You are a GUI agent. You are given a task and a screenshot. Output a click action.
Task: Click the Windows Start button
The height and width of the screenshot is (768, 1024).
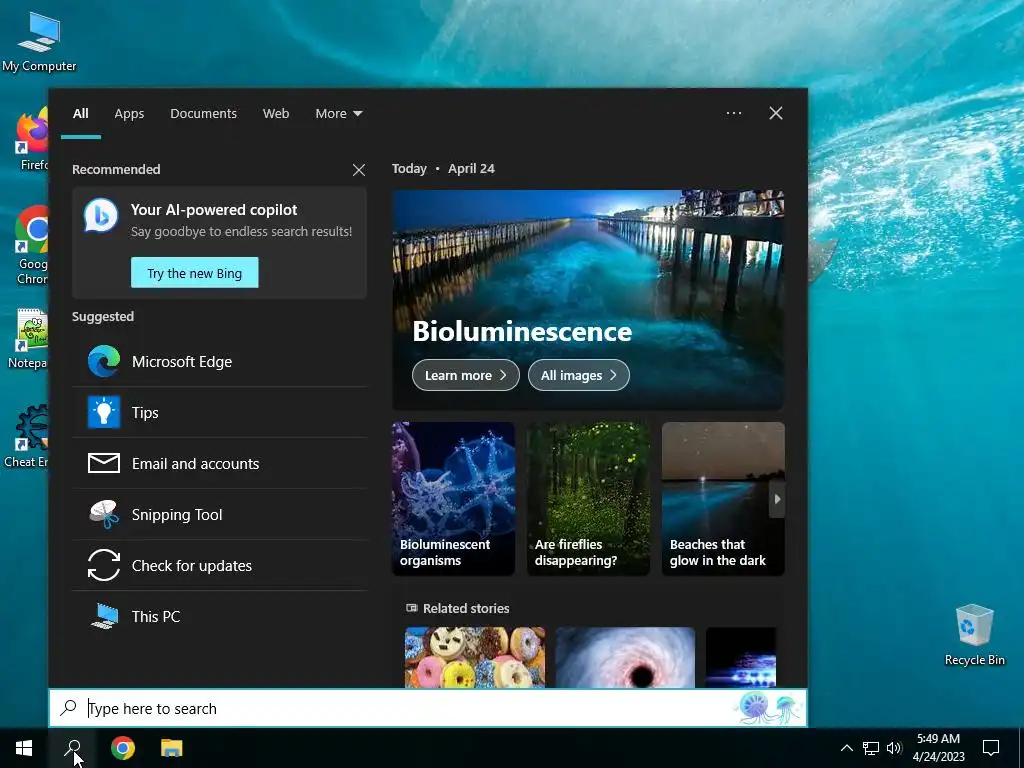pyautogui.click(x=24, y=748)
